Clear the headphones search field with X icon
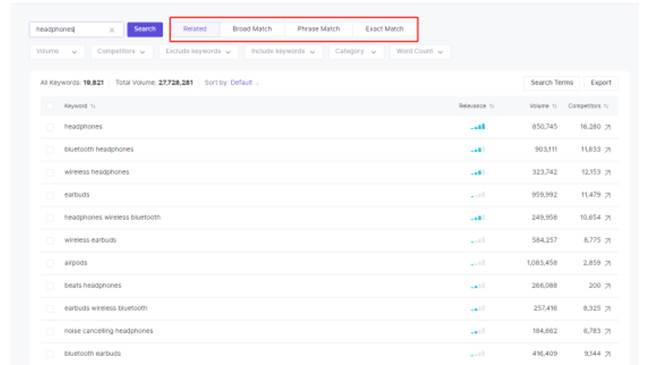 click(x=112, y=30)
